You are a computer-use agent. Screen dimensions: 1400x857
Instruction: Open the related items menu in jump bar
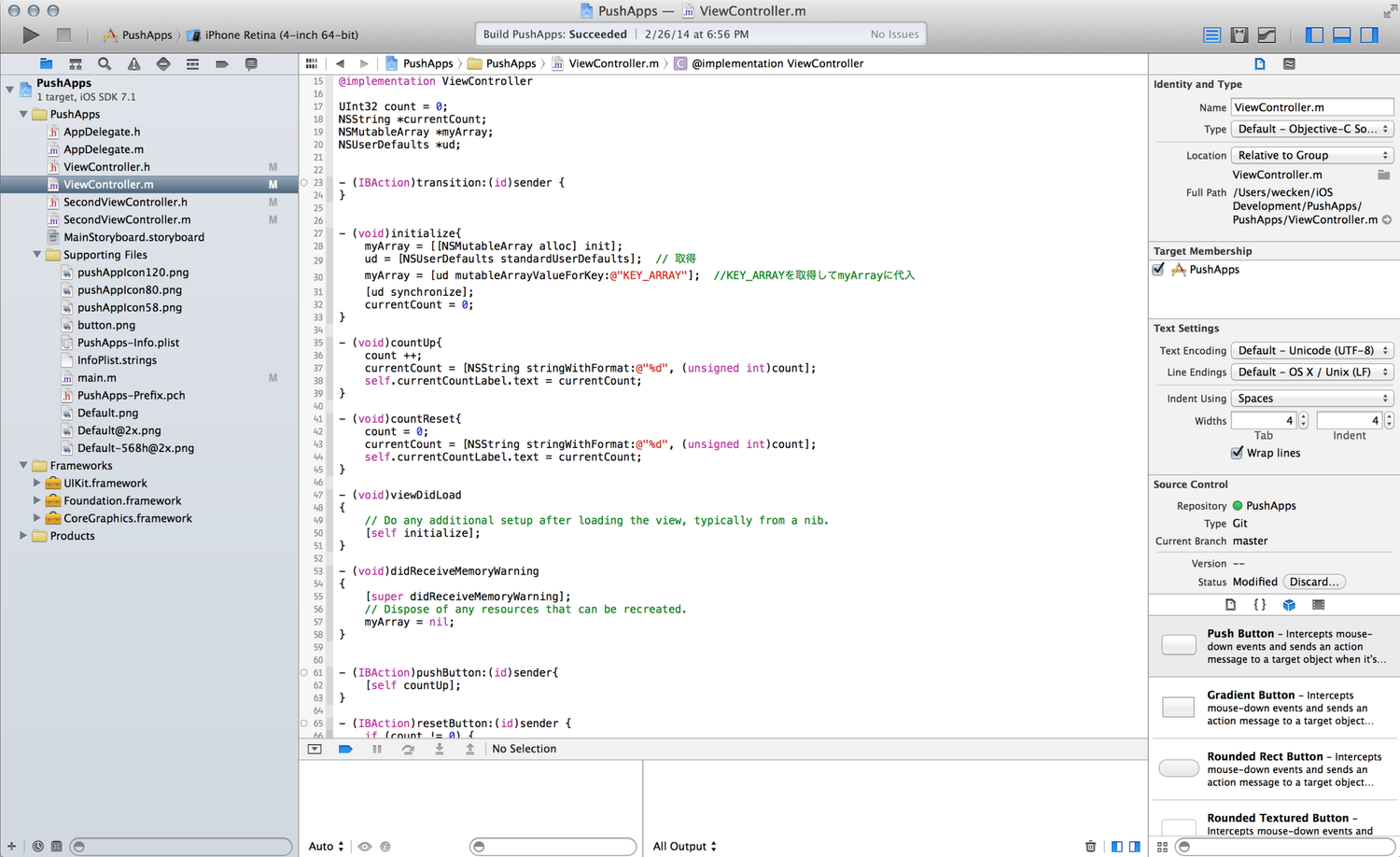[312, 63]
